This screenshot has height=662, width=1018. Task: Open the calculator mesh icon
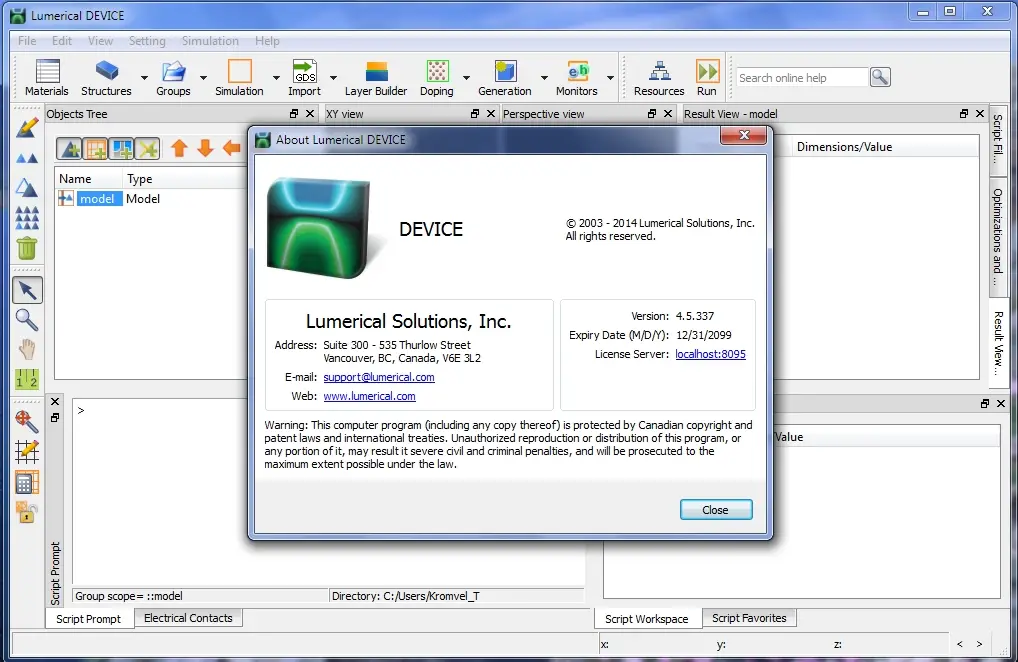tap(27, 482)
